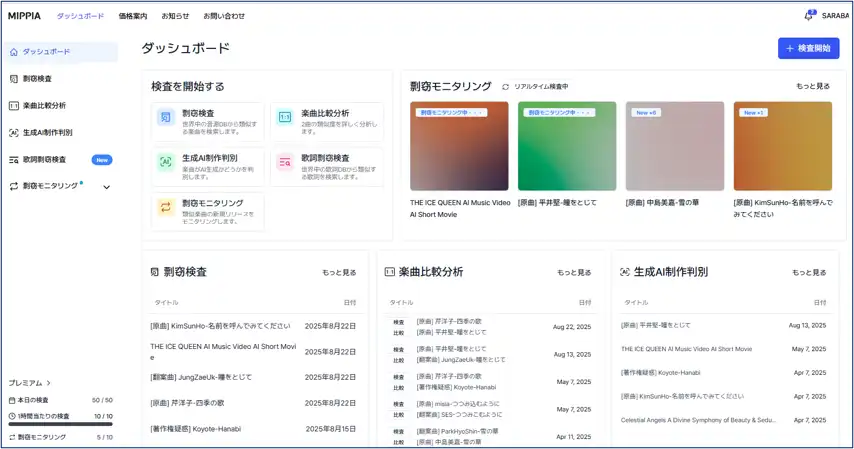Open [翻案曲] JungZaeUk-瞳をとじて row in 剽窃検査

[253, 377]
